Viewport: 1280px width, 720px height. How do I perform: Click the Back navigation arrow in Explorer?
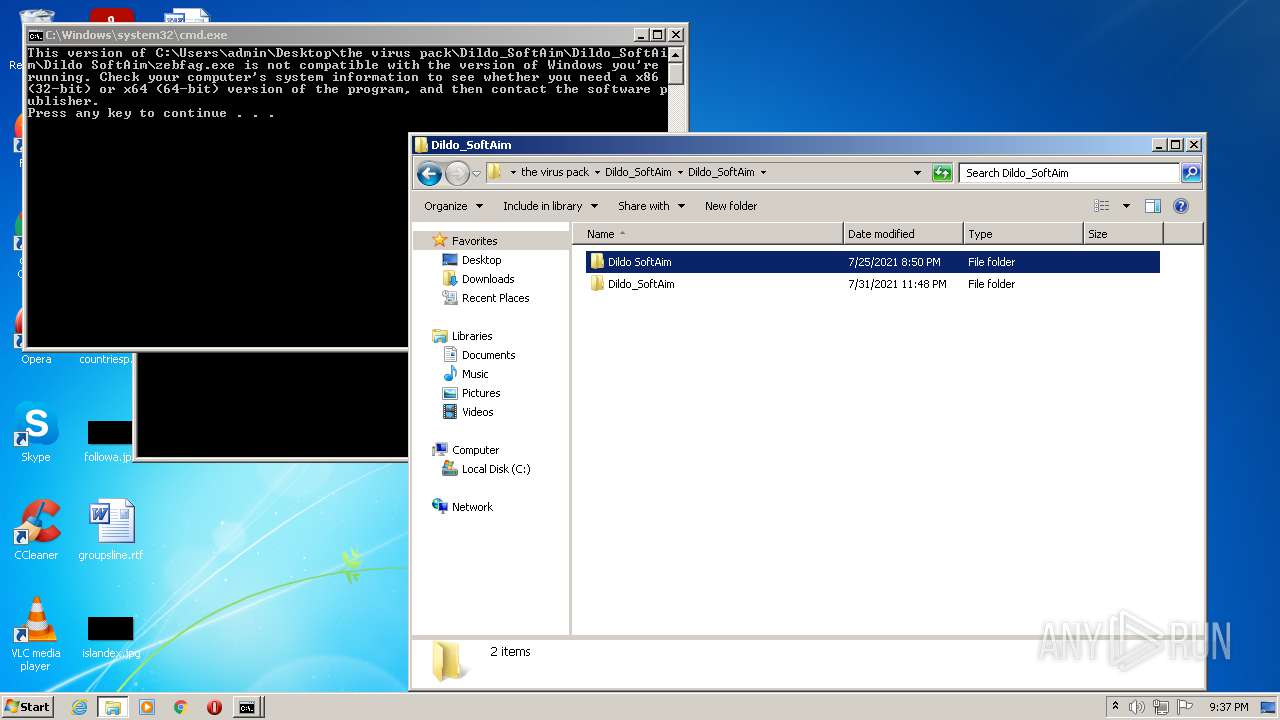pos(430,173)
